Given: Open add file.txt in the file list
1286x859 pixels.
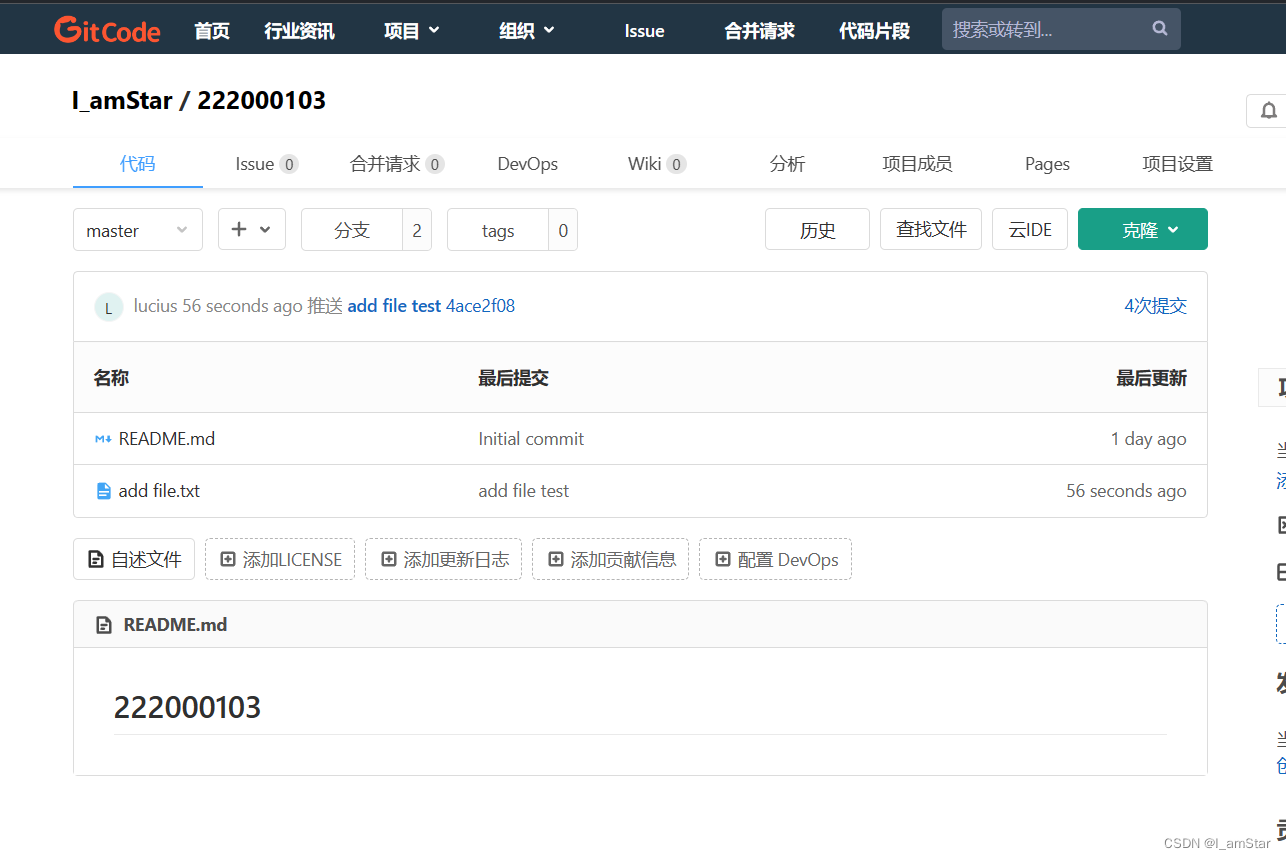Looking at the screenshot, I should pyautogui.click(x=159, y=491).
